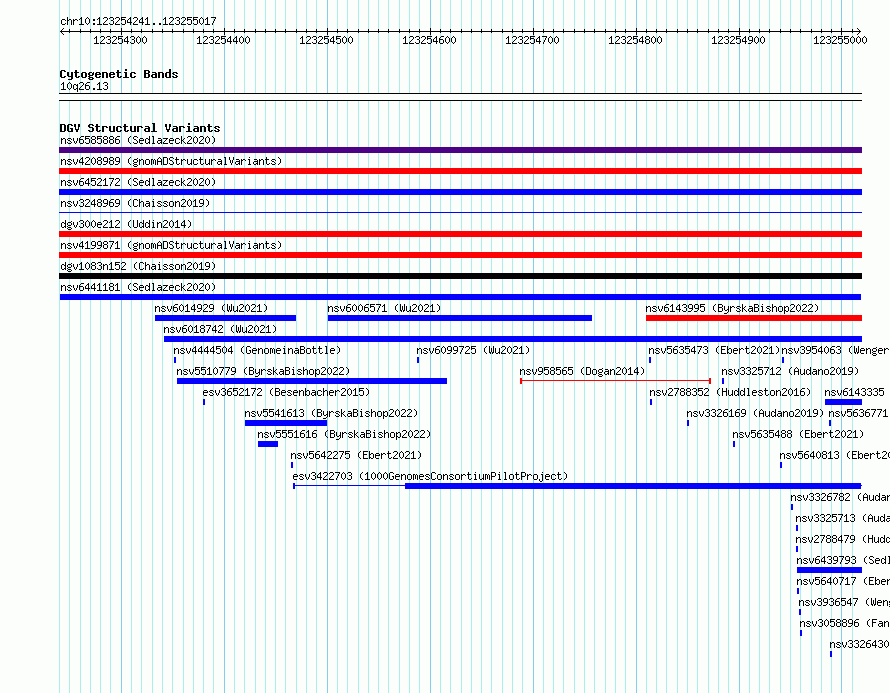Image resolution: width=890 pixels, height=693 pixels.
Task: Select the blue bar under nsv6439793
Action: click(829, 570)
